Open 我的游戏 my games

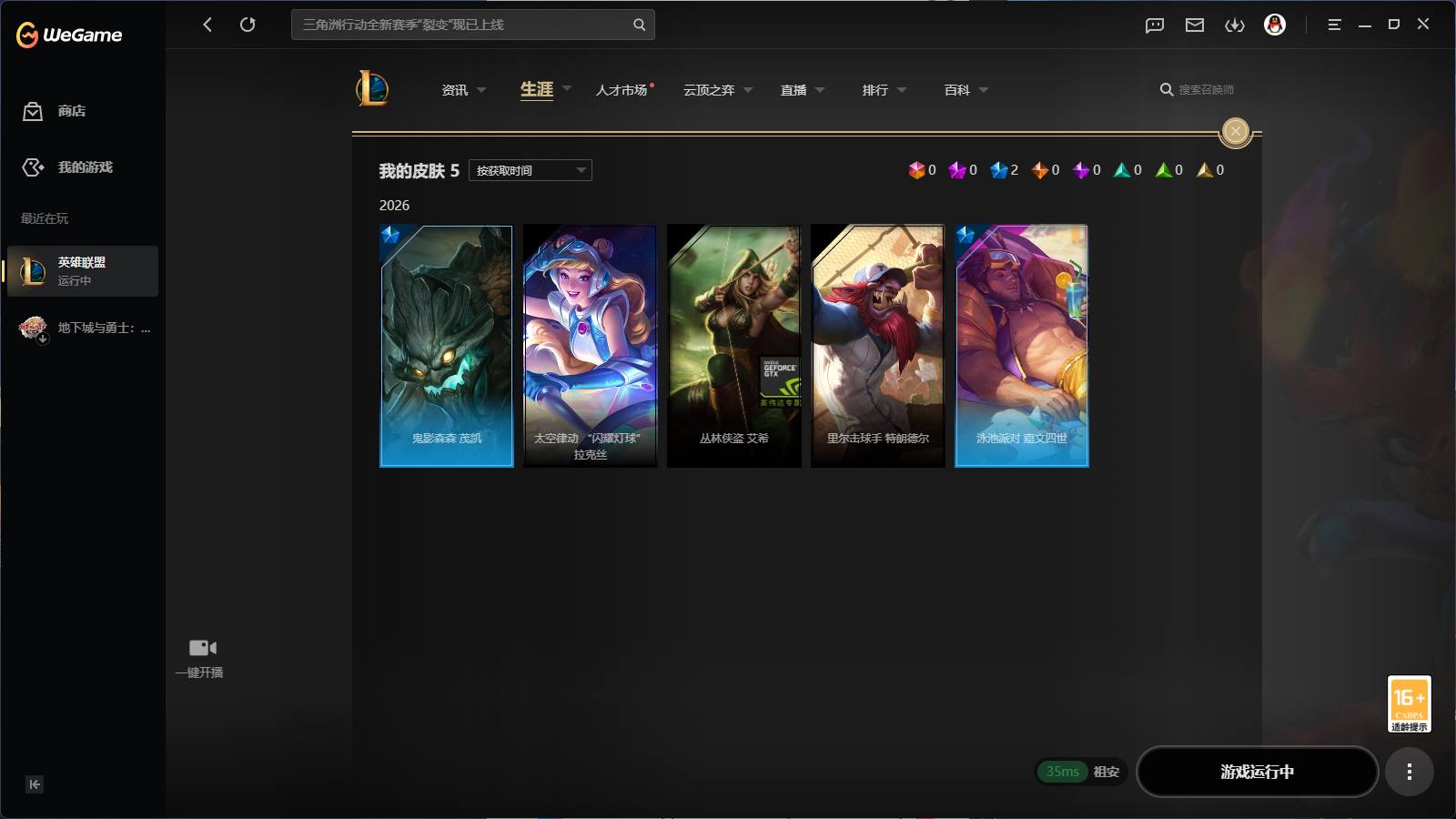point(67,167)
